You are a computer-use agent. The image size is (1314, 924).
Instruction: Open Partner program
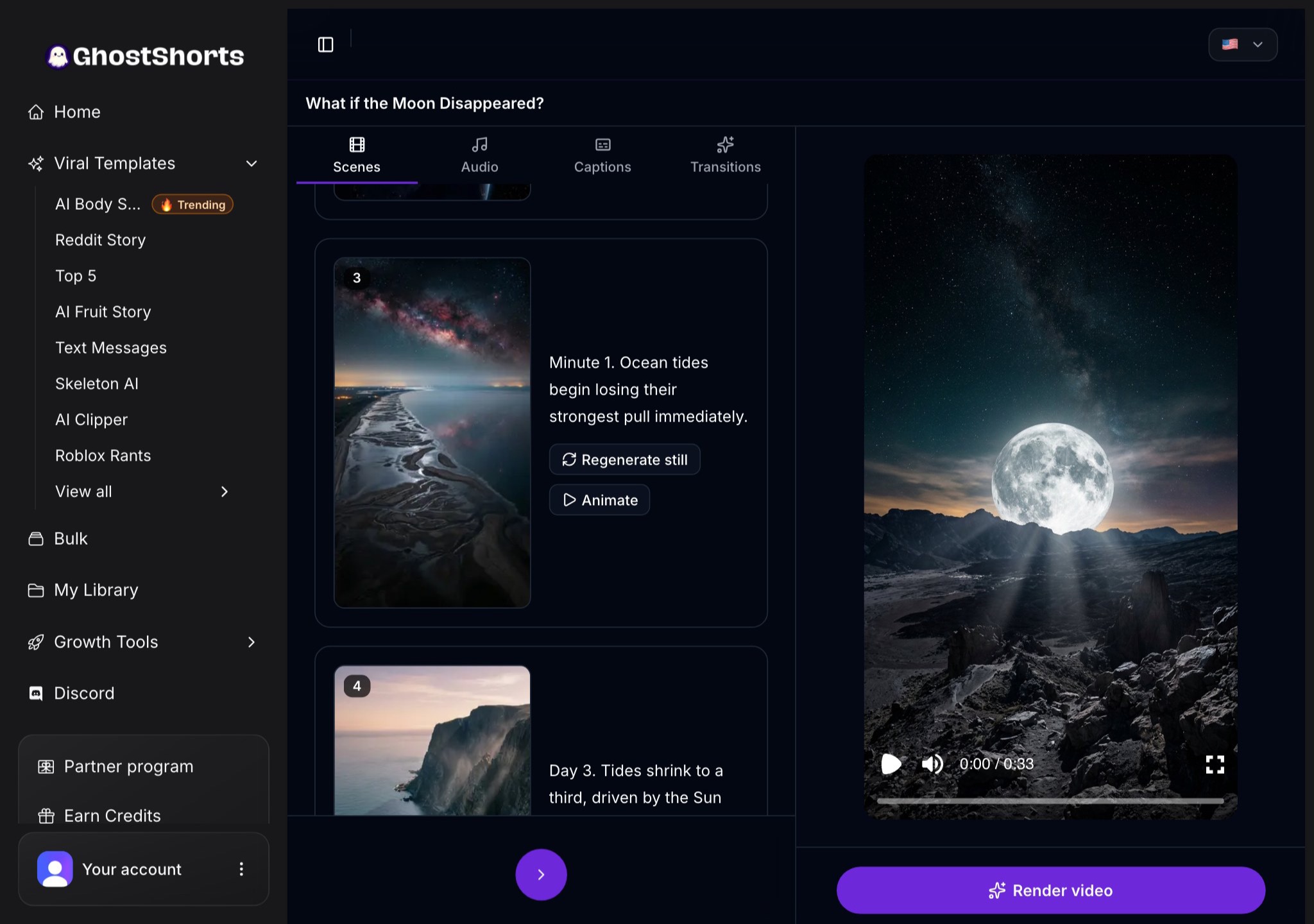(128, 767)
